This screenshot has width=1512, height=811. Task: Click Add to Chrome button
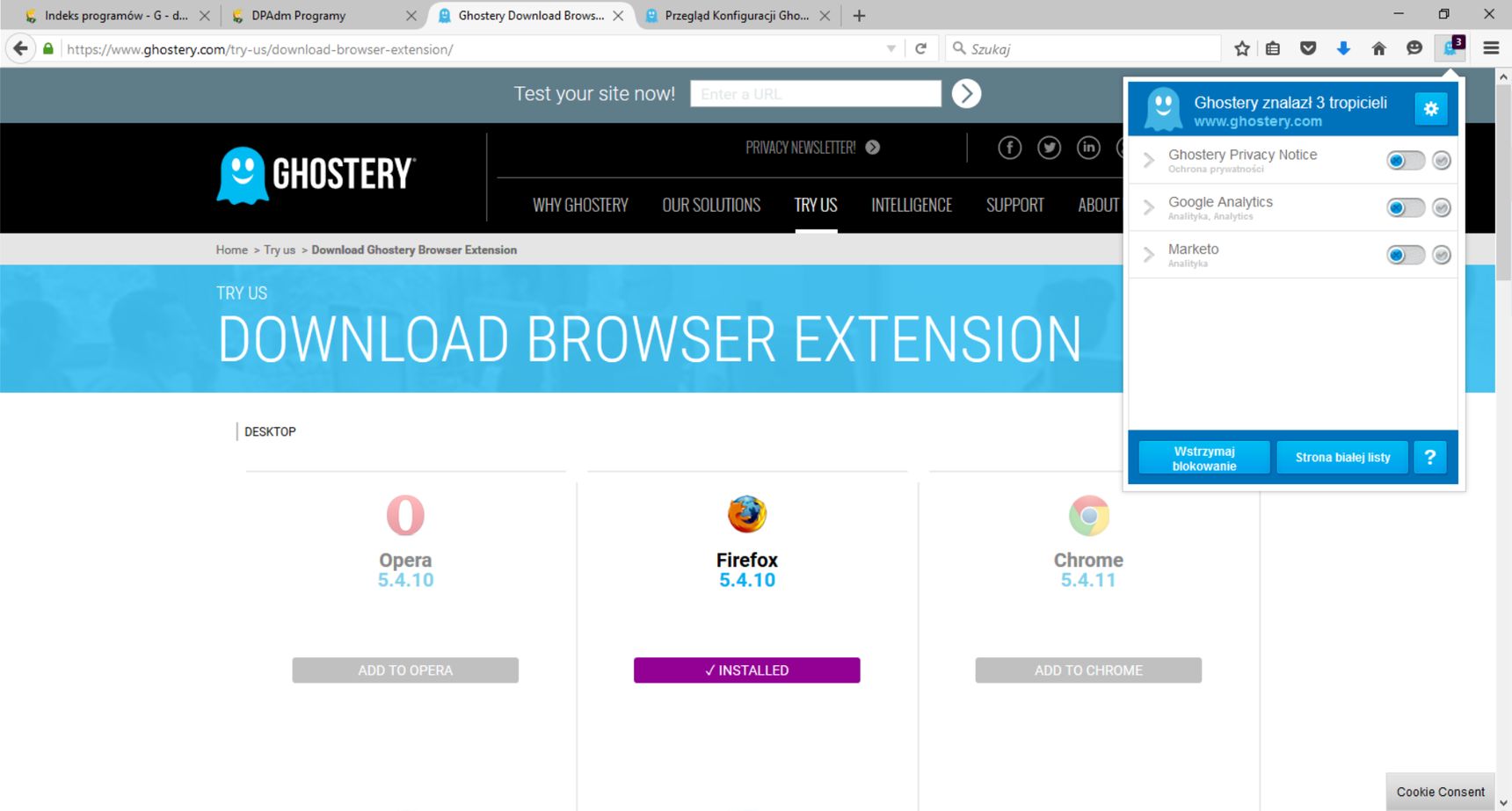(x=1088, y=670)
